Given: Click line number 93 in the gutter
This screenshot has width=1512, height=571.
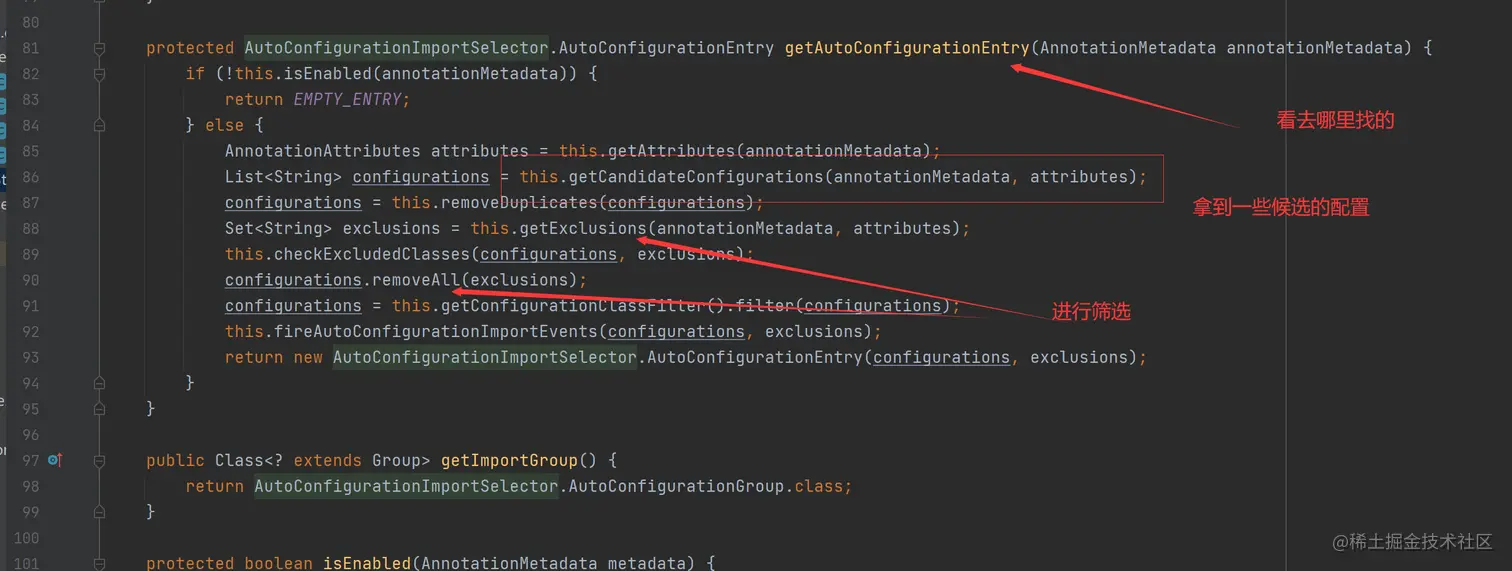Looking at the screenshot, I should tap(30, 357).
